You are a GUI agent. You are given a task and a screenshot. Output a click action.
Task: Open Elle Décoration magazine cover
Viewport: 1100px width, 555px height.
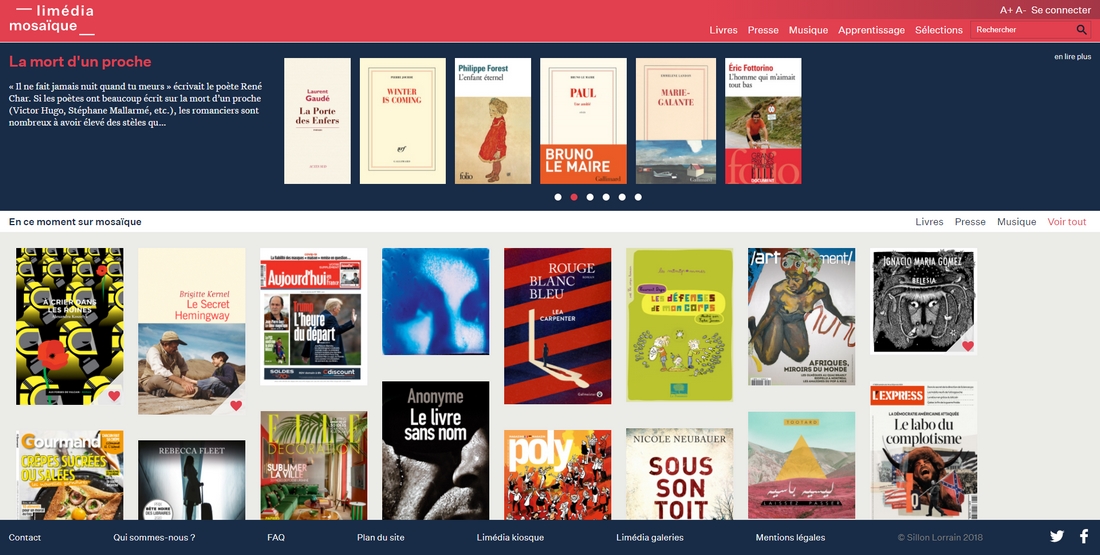[x=314, y=466]
